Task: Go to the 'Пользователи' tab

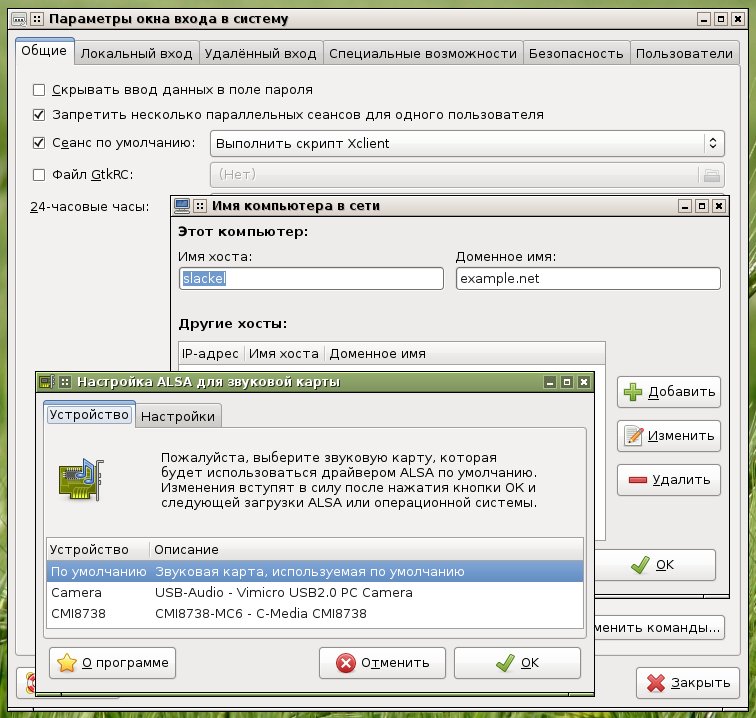Action: [x=685, y=54]
